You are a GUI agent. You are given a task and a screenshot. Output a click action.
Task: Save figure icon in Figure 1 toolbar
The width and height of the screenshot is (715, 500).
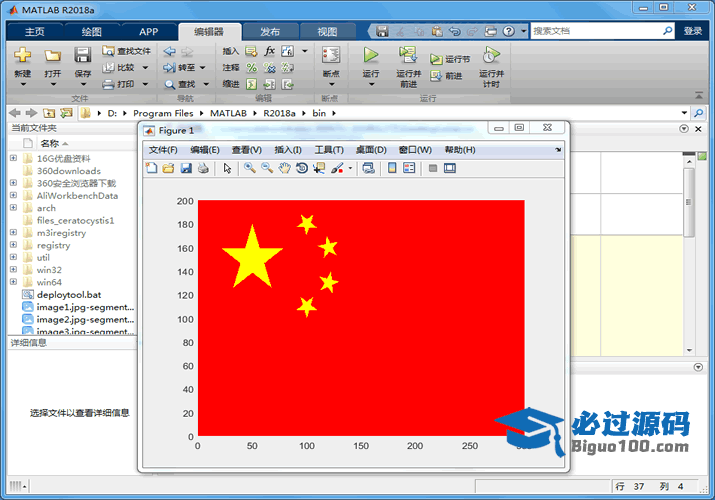click(186, 168)
